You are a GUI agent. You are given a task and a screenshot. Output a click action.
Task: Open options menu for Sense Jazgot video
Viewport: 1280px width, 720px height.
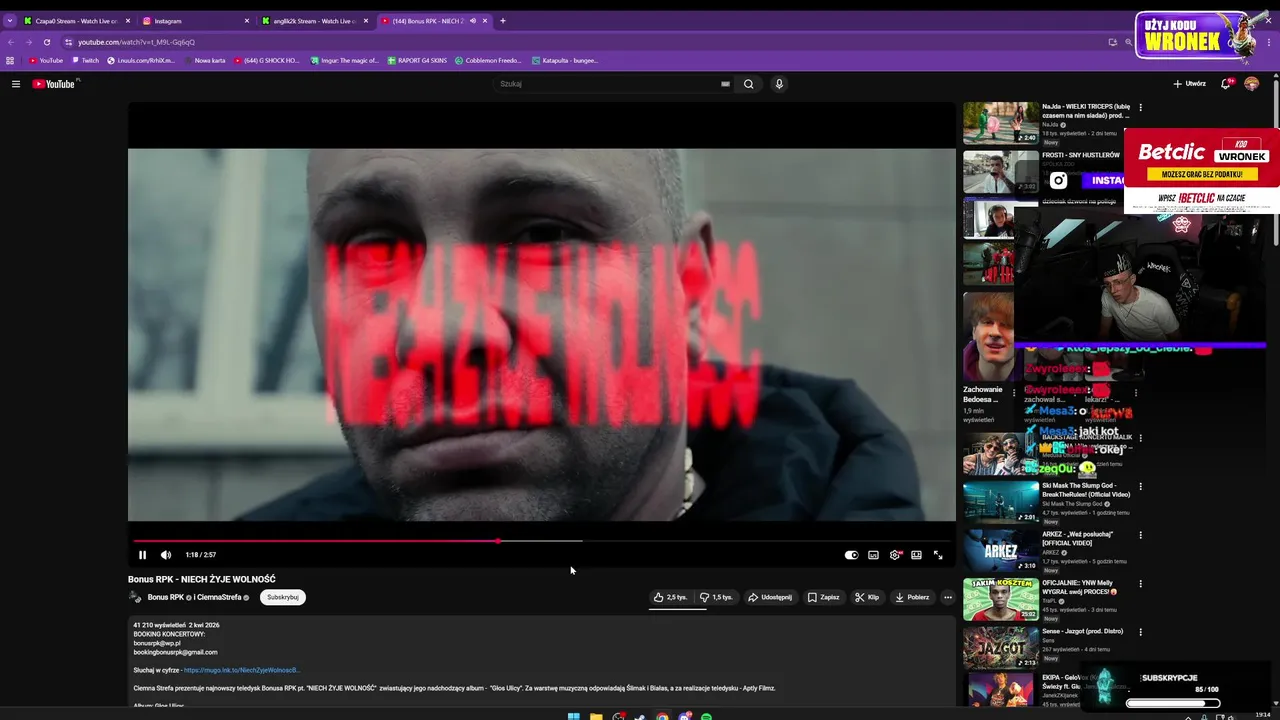(1140, 632)
